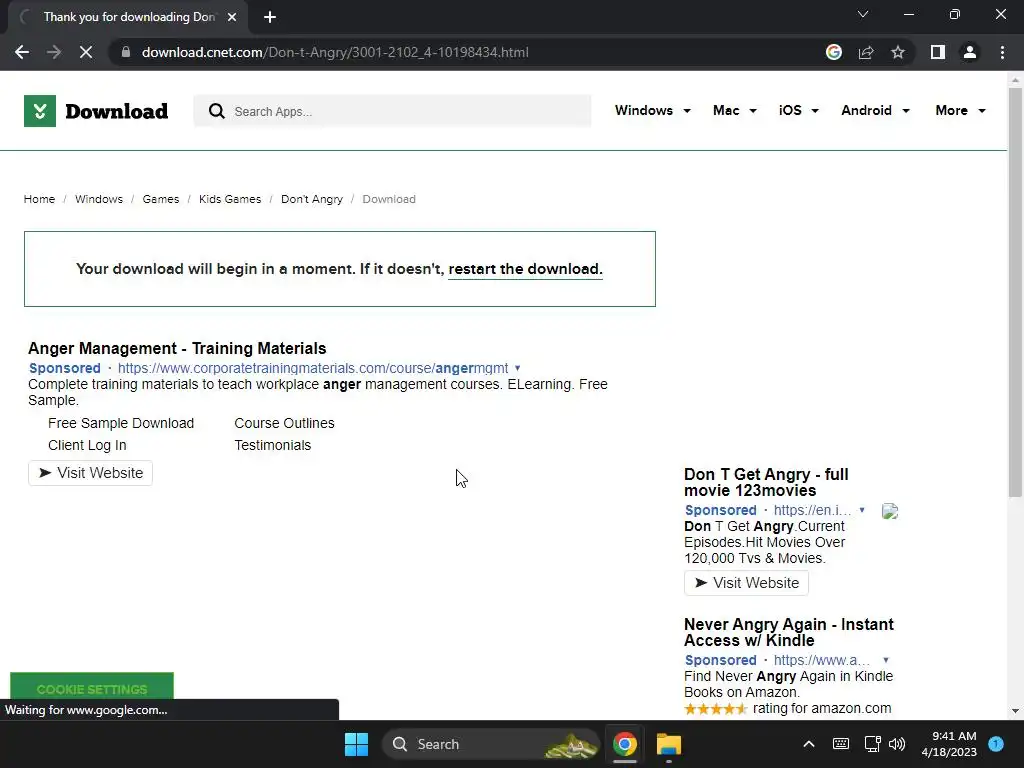Open File Explorer from taskbar
1024x768 pixels.
point(669,744)
